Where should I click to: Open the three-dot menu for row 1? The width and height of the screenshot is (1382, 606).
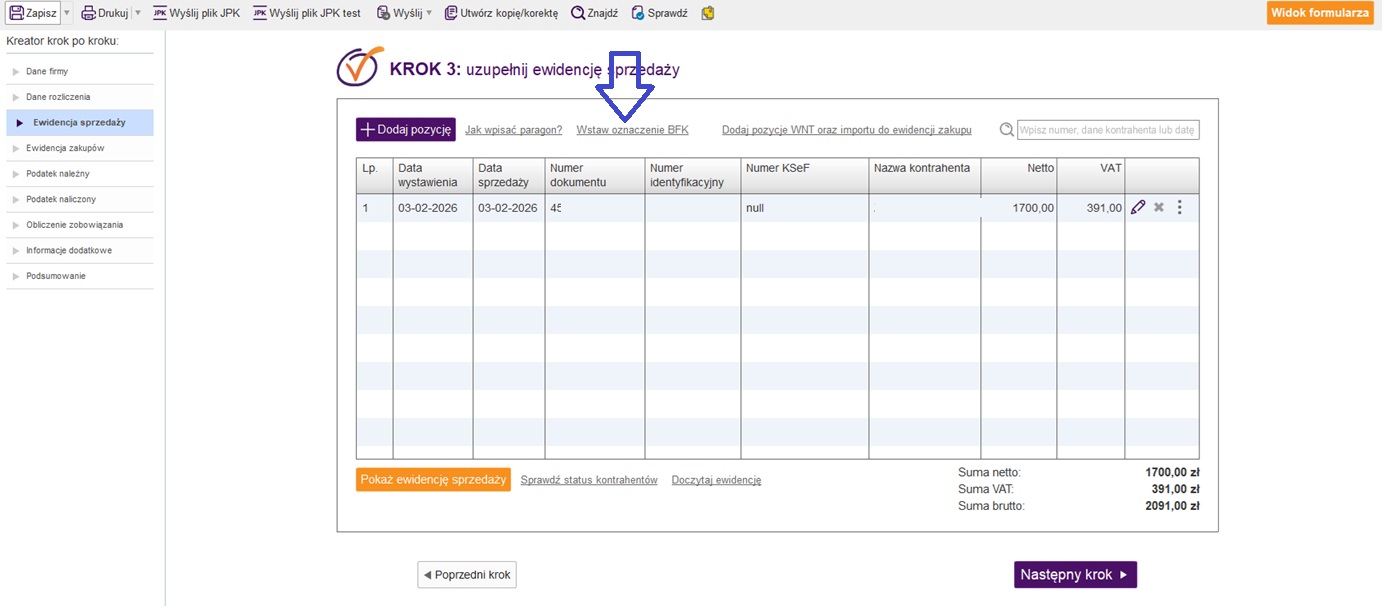click(x=1180, y=208)
